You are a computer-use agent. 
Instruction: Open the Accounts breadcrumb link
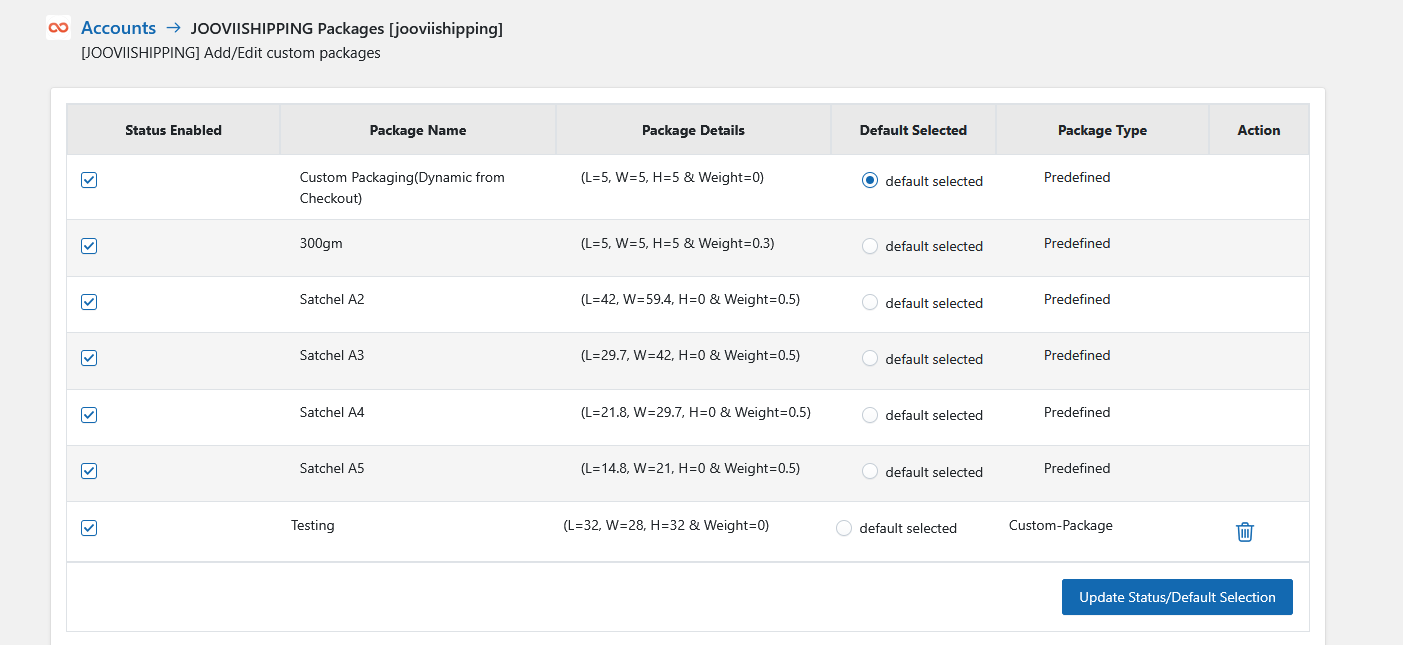(x=118, y=28)
